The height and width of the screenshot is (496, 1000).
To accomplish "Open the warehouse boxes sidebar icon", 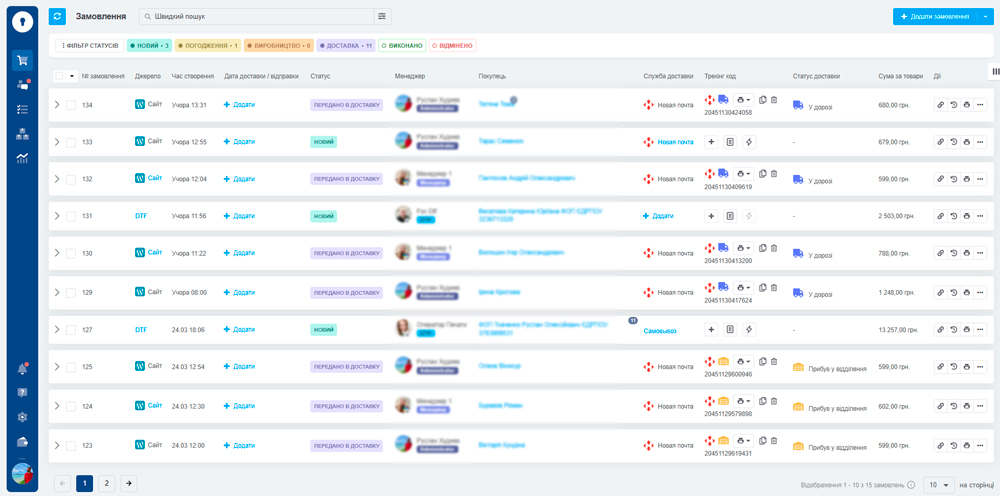I will (x=22, y=134).
